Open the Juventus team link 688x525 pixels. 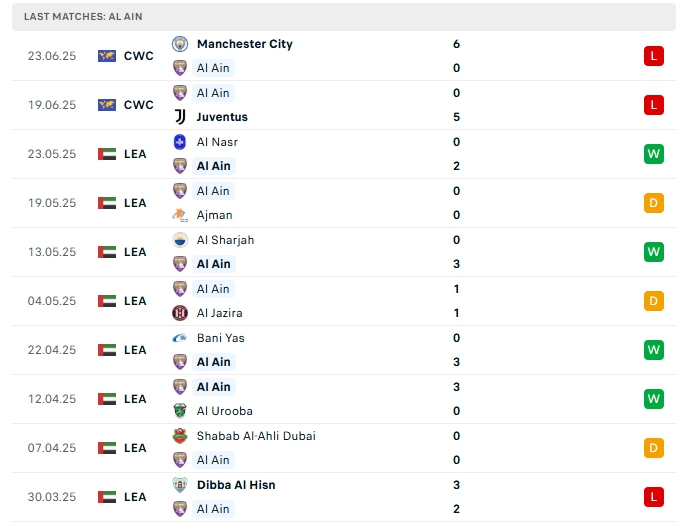click(222, 117)
